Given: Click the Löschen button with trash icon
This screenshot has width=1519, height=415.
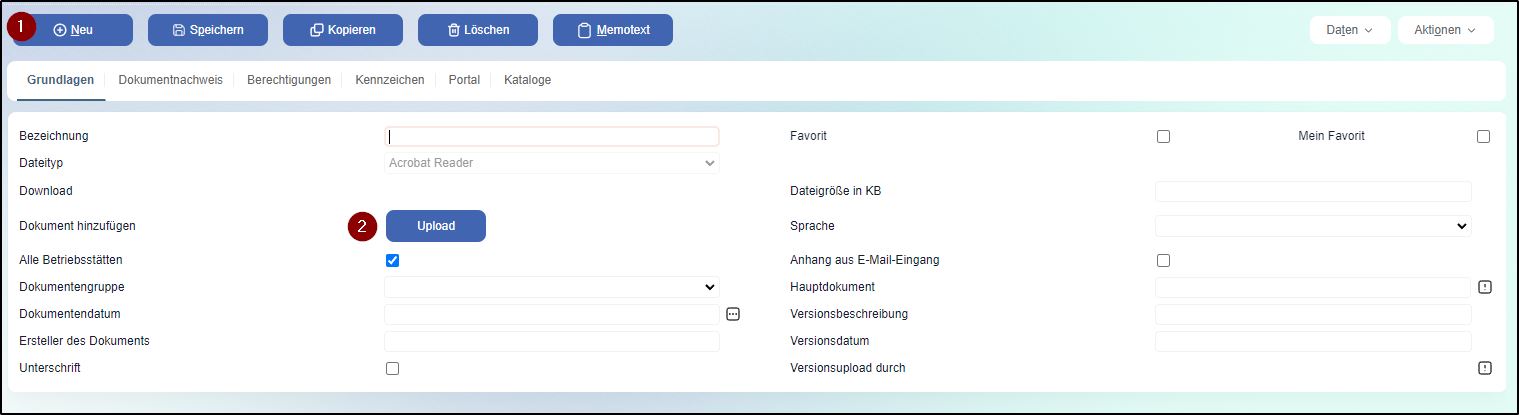Looking at the screenshot, I should click(478, 30).
